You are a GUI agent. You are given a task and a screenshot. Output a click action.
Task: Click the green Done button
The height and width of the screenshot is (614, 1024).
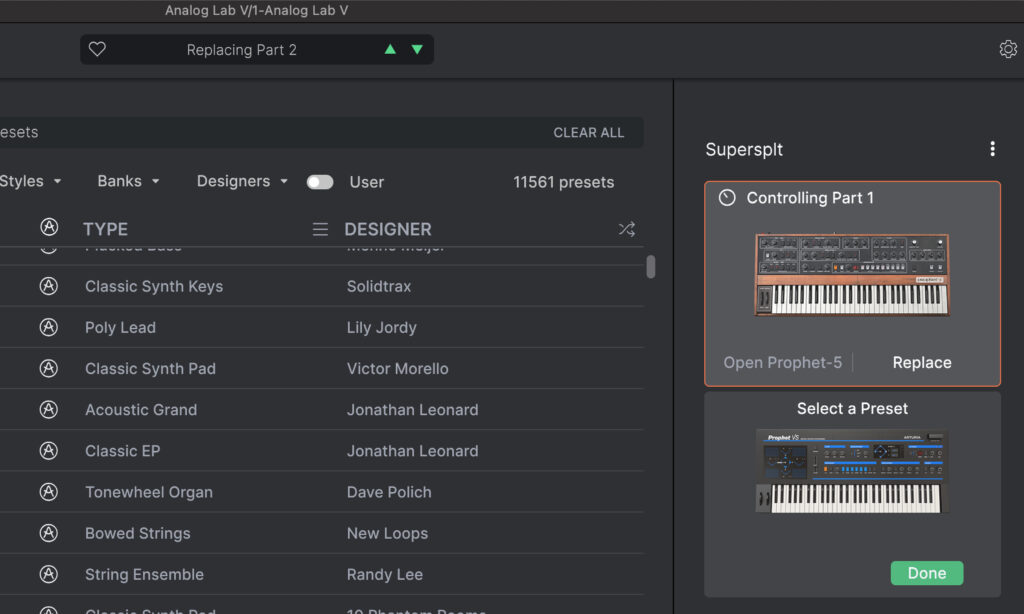click(927, 573)
